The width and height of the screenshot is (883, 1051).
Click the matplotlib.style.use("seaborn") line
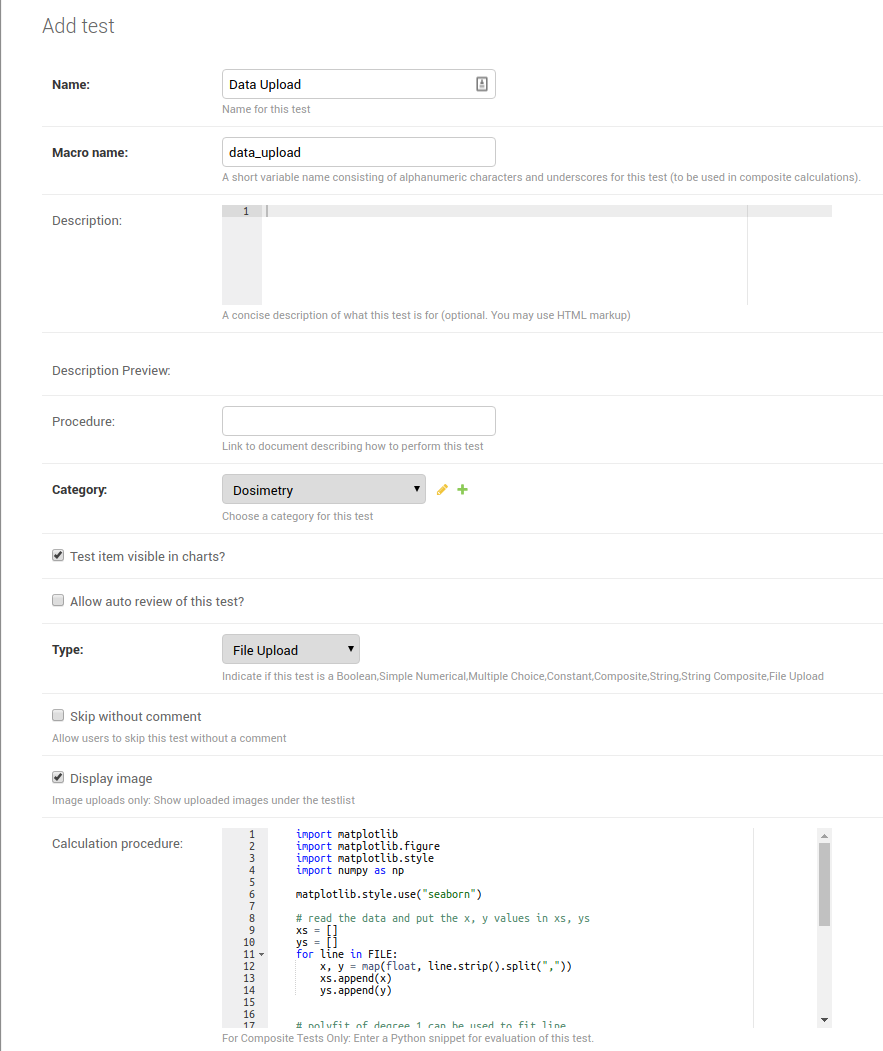point(389,895)
